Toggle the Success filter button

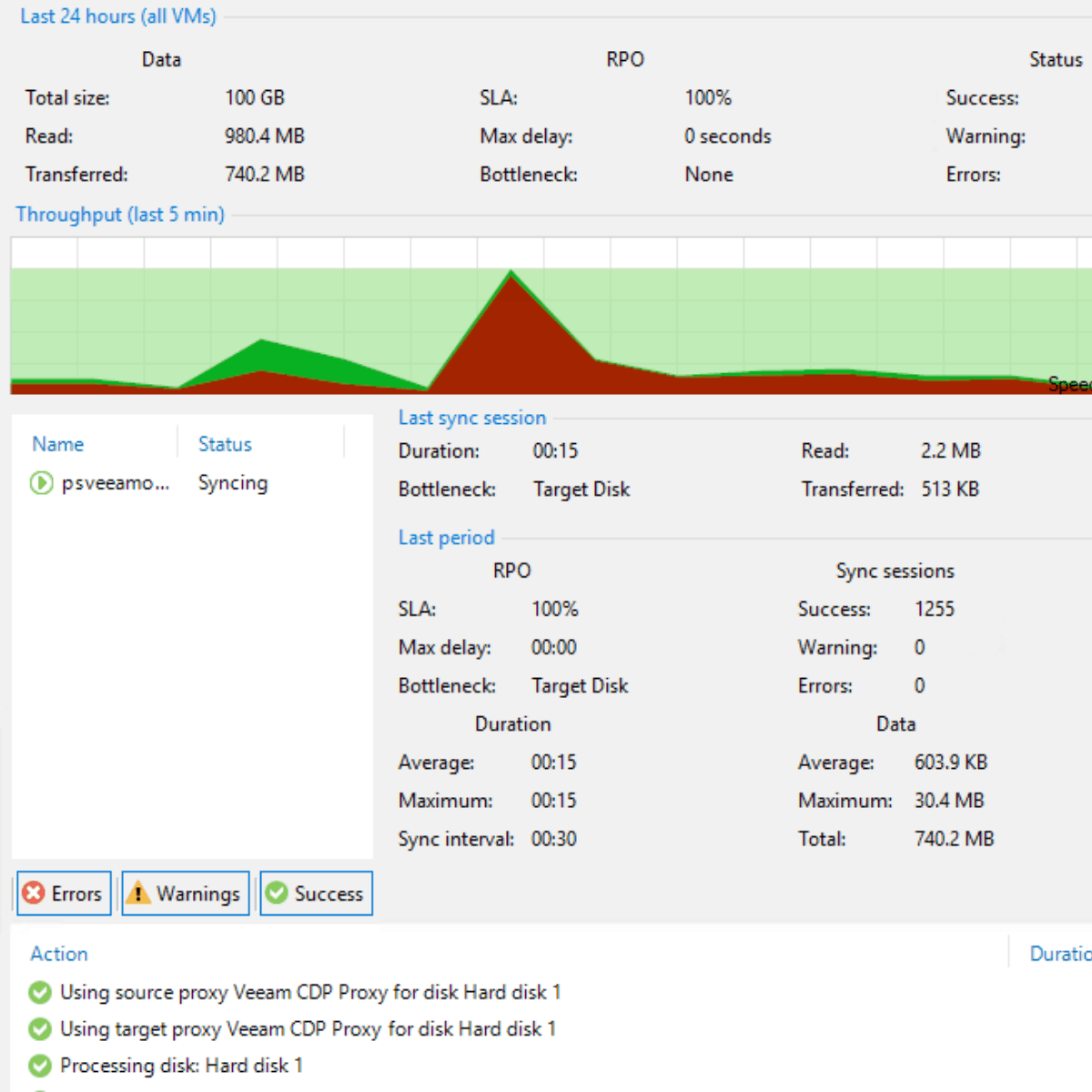click(317, 894)
